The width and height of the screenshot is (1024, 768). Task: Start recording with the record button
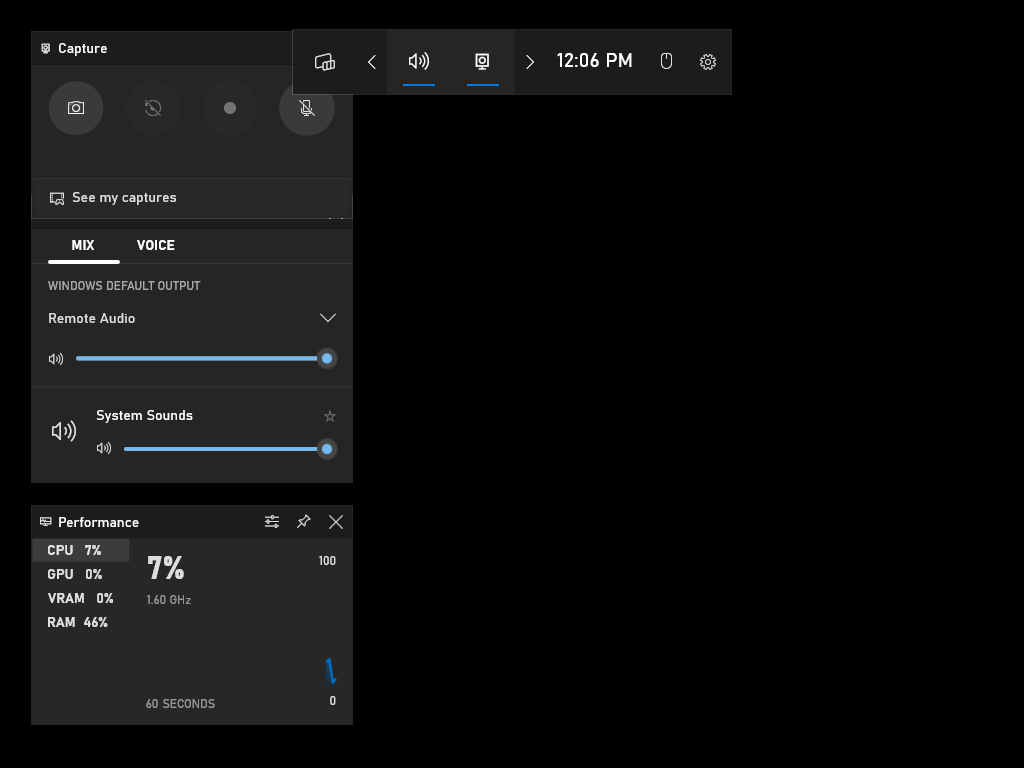pos(230,108)
